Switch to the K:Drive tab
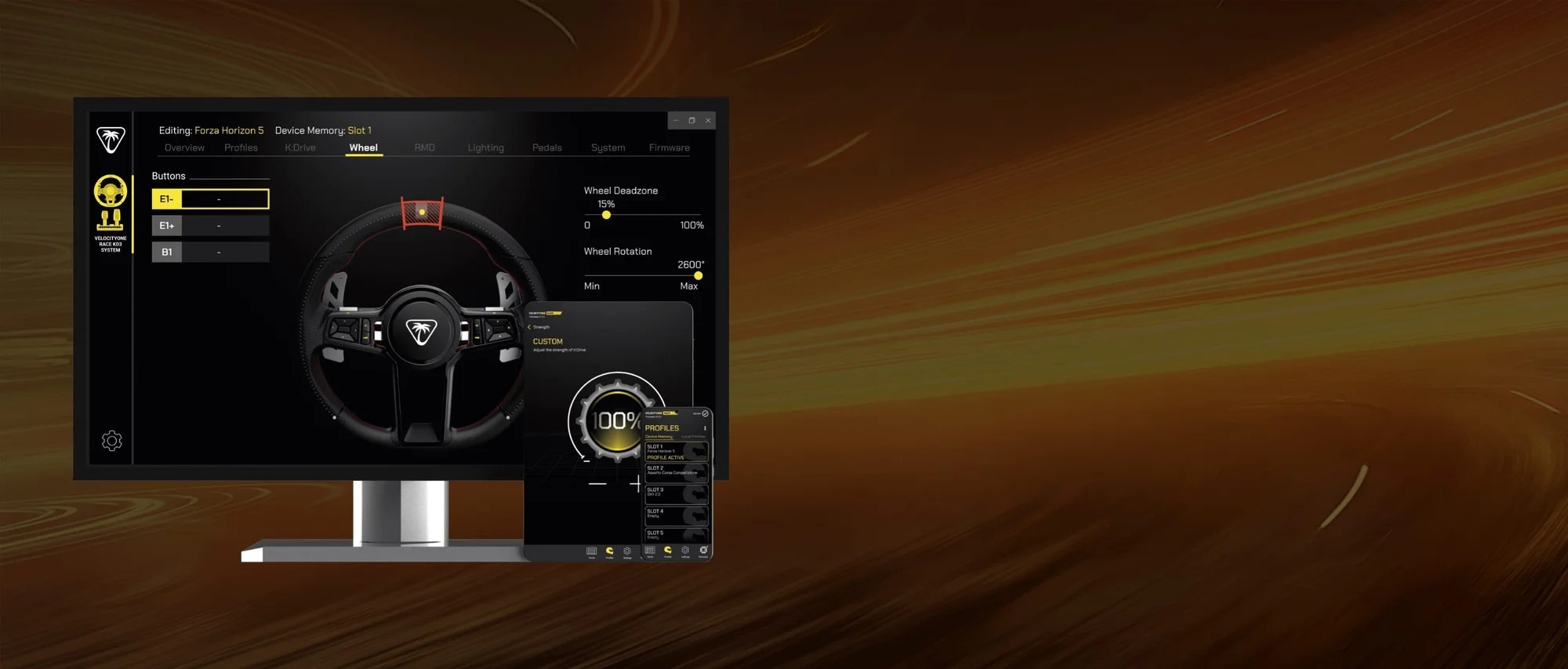1568x669 pixels. click(x=300, y=147)
